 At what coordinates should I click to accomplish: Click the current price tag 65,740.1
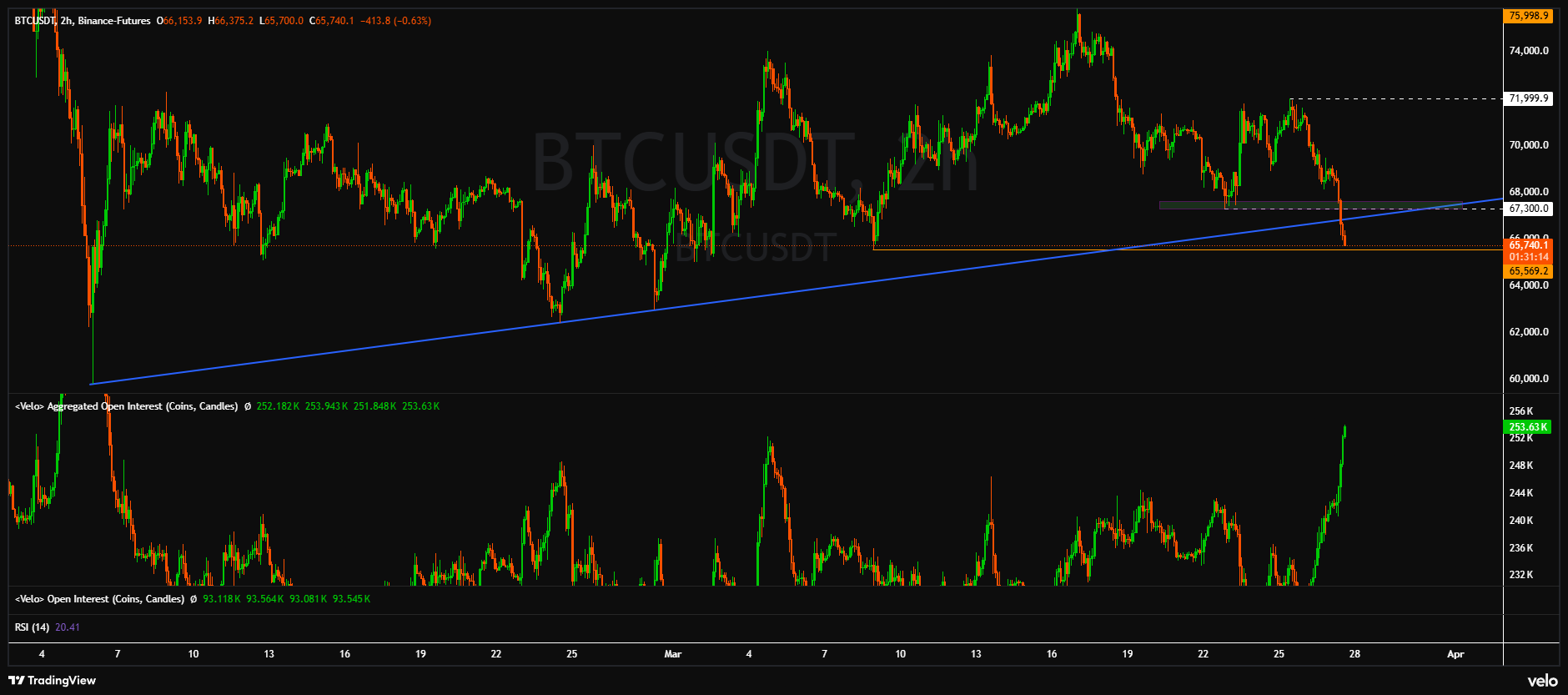(1528, 245)
